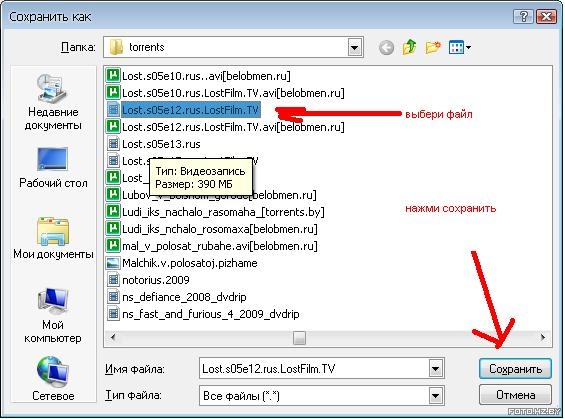Screen dimensions: 565x419
Task: Select the file Lost.s05e13.rus
Action: (154, 144)
